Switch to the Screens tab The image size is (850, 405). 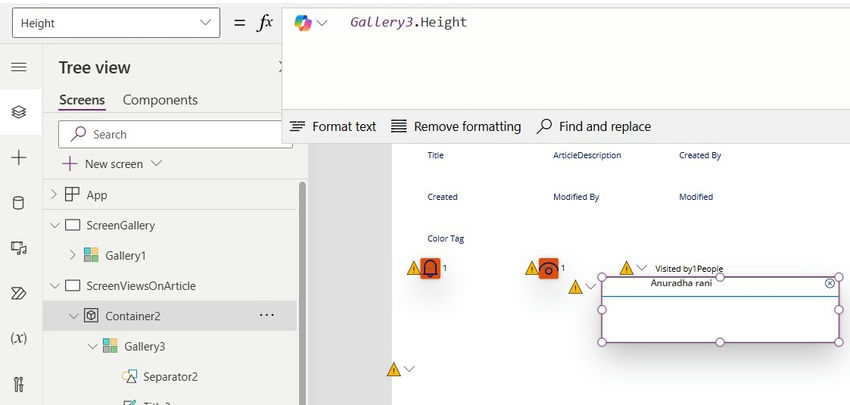[x=82, y=100]
